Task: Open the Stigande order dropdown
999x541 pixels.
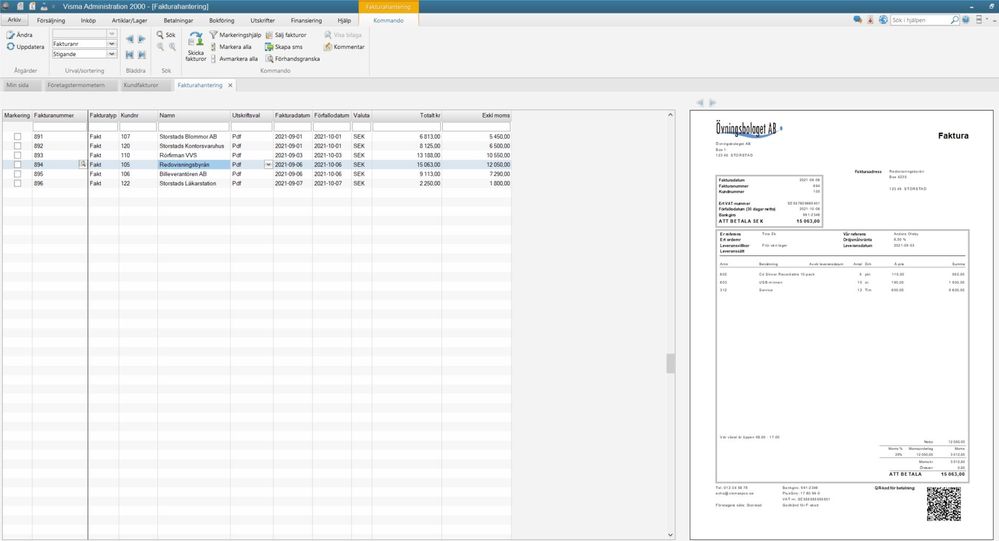Action: point(111,54)
